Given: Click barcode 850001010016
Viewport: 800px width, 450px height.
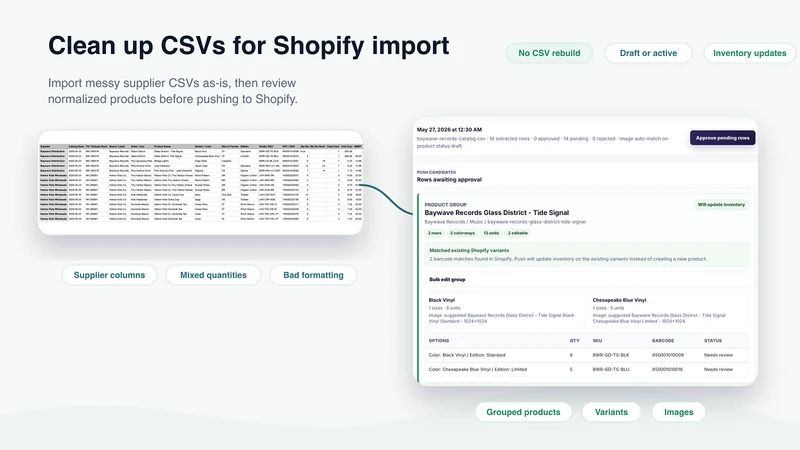Looking at the screenshot, I should pyautogui.click(x=667, y=369).
